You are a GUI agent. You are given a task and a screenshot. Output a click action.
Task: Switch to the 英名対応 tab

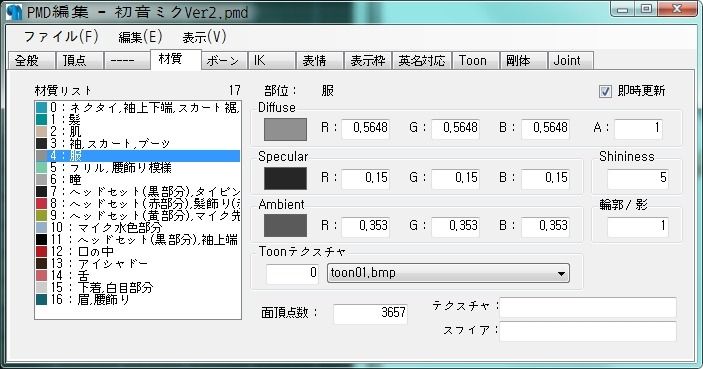click(422, 61)
